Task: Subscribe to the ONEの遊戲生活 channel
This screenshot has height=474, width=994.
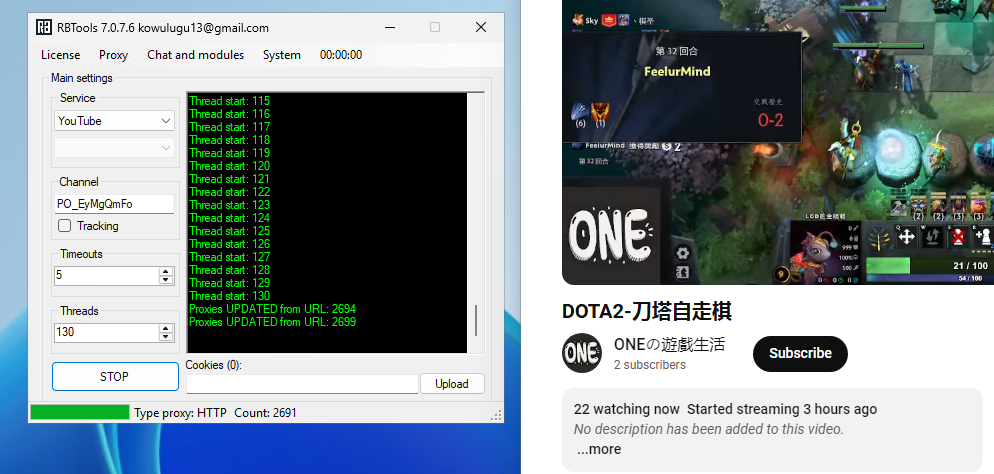Action: (799, 353)
